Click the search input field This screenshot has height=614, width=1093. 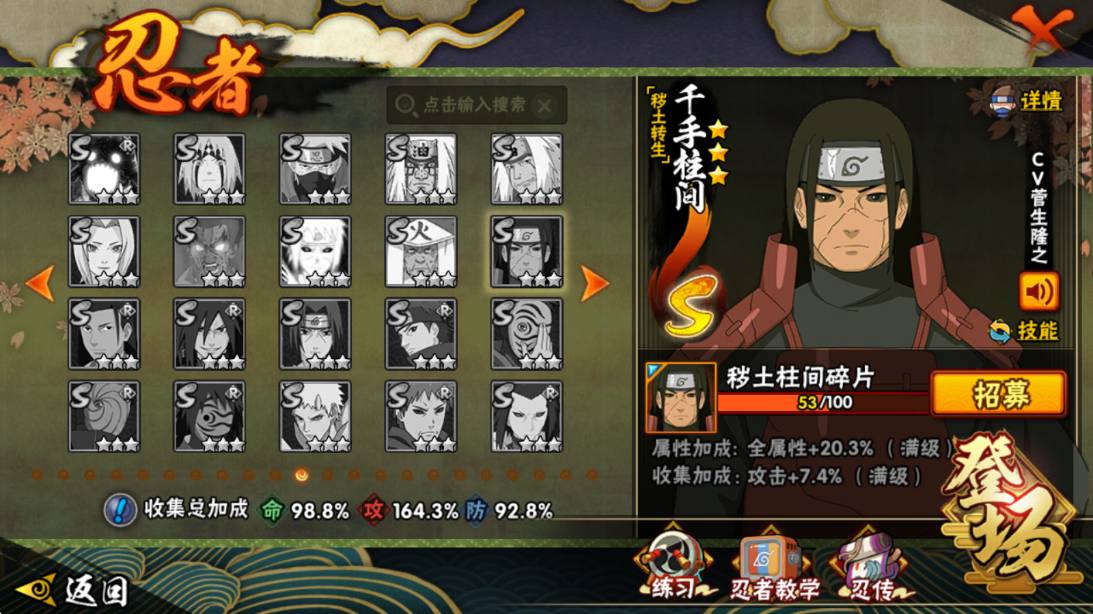(x=476, y=105)
